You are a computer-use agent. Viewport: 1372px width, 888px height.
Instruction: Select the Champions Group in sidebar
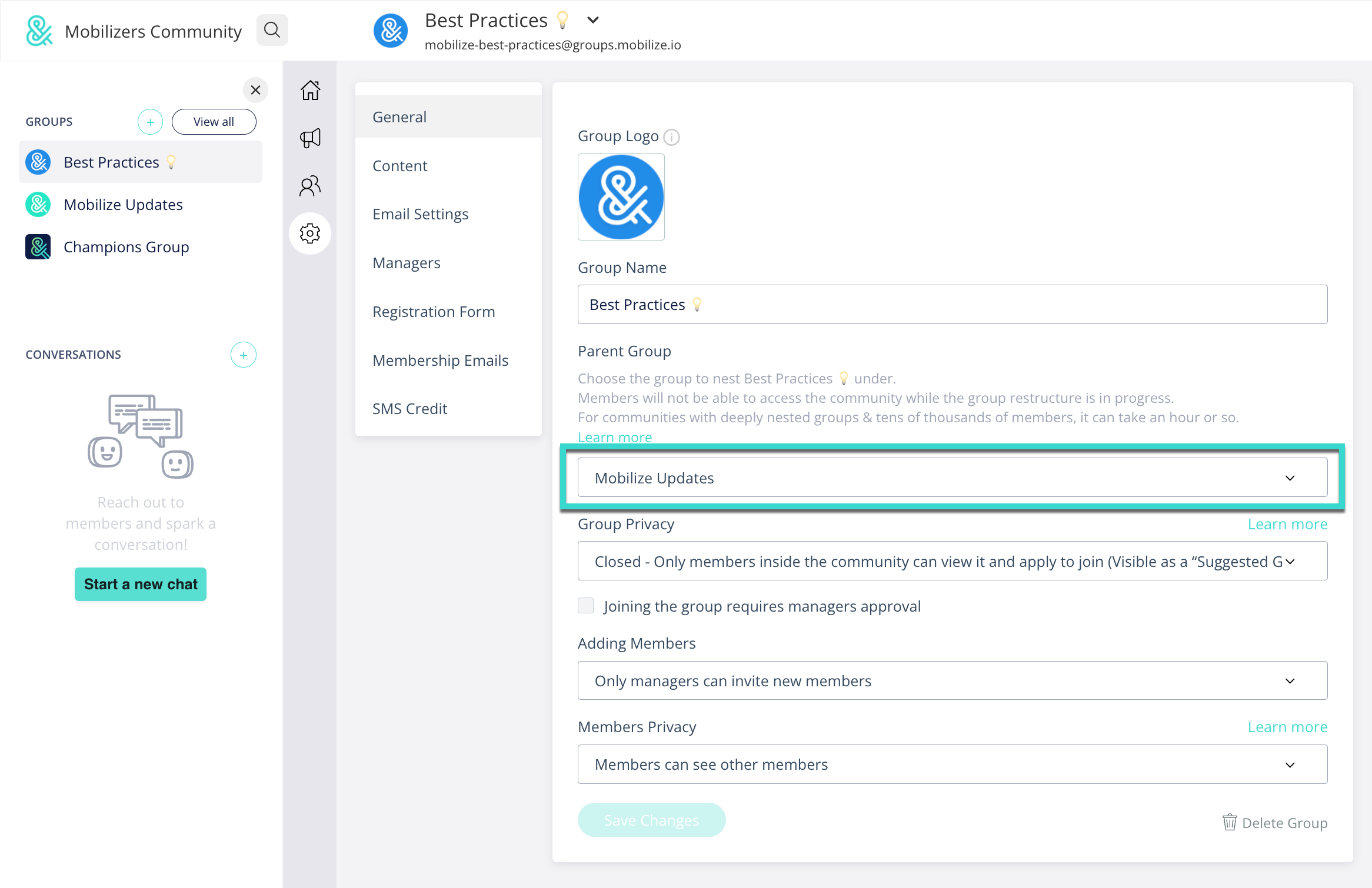coord(141,247)
